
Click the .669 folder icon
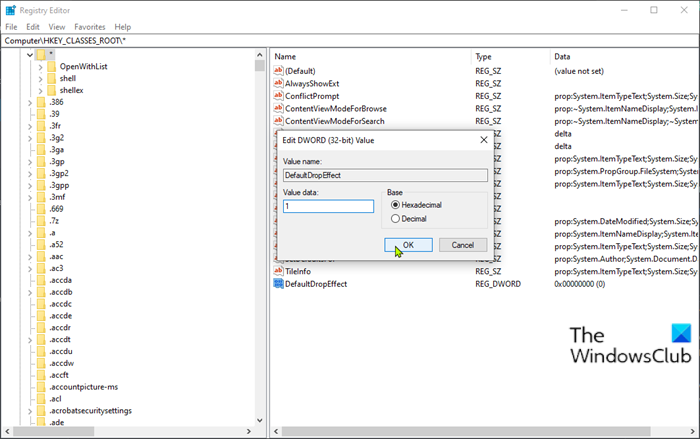pos(41,209)
